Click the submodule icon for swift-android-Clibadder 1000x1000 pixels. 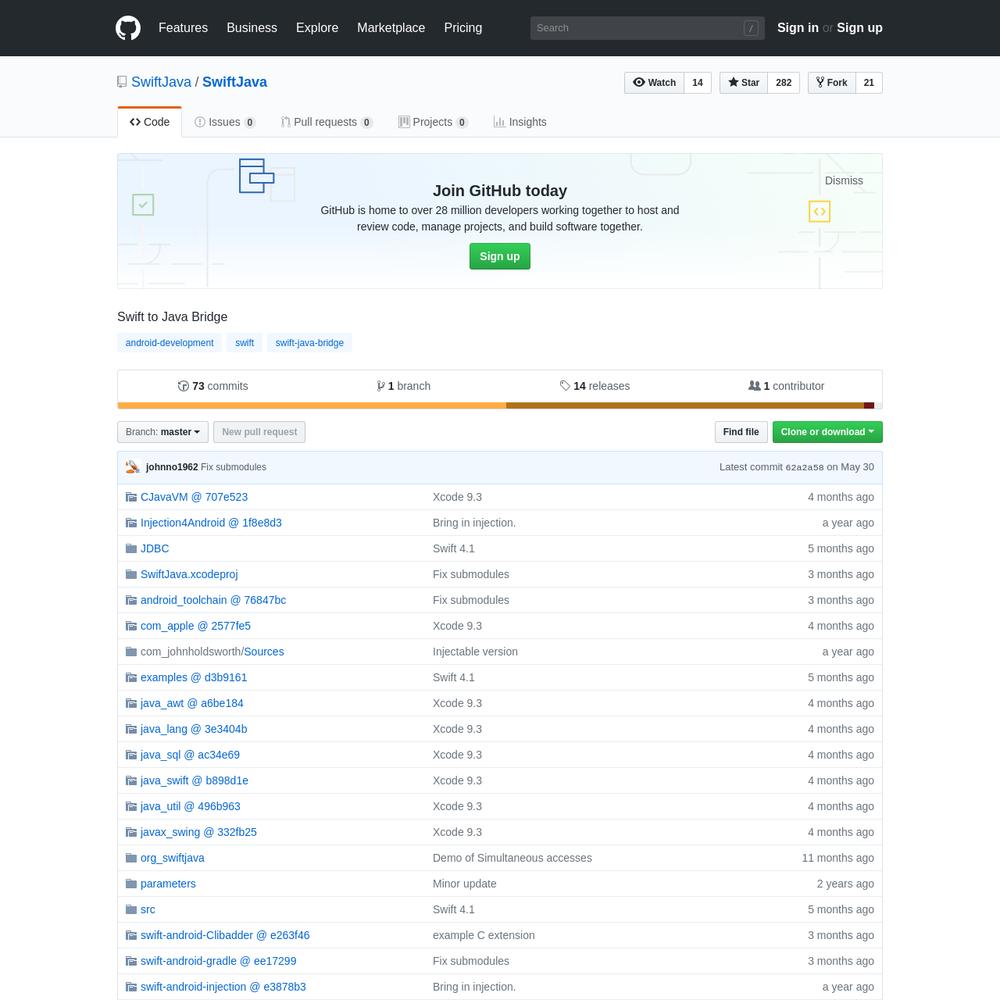[x=131, y=936]
